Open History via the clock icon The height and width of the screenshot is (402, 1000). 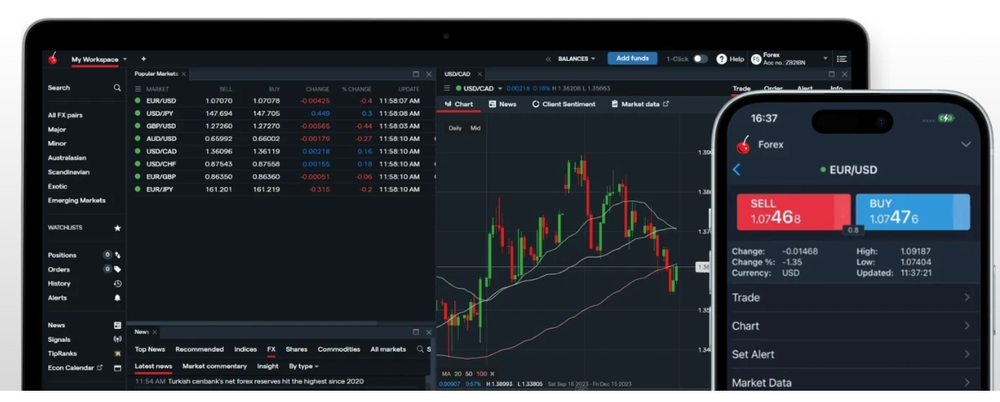point(117,284)
